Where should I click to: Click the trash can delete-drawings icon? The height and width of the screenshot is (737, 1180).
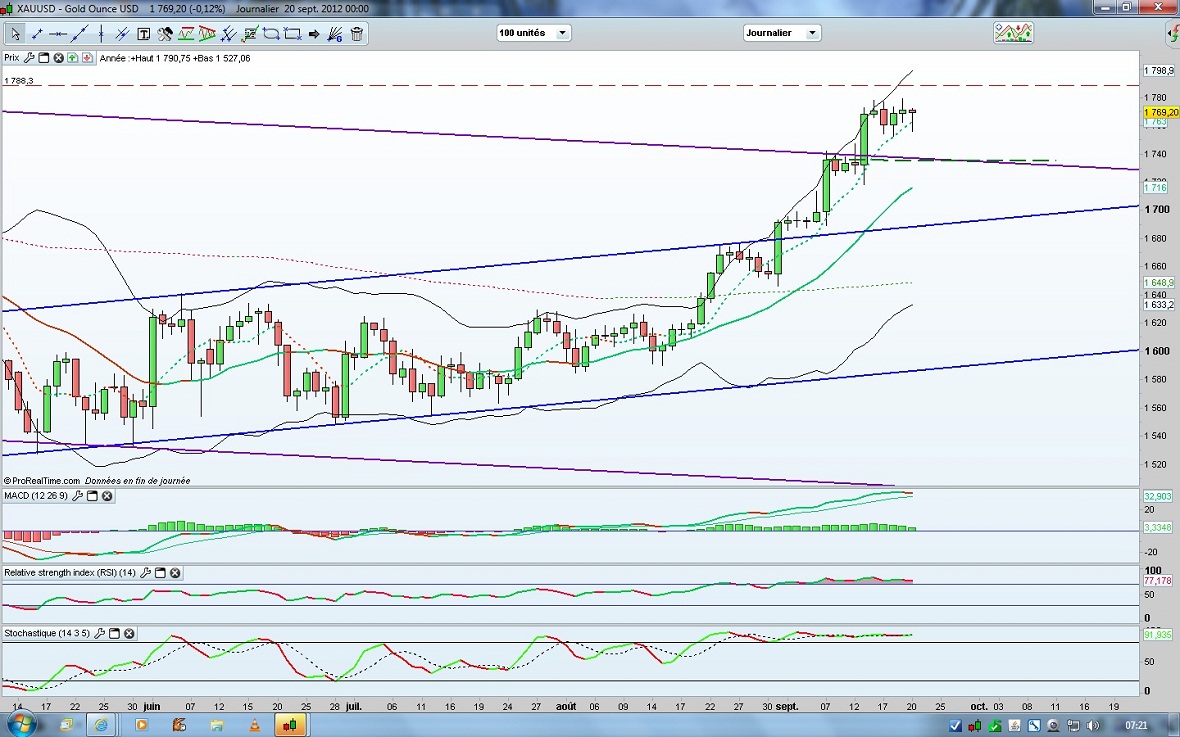pyautogui.click(x=357, y=34)
